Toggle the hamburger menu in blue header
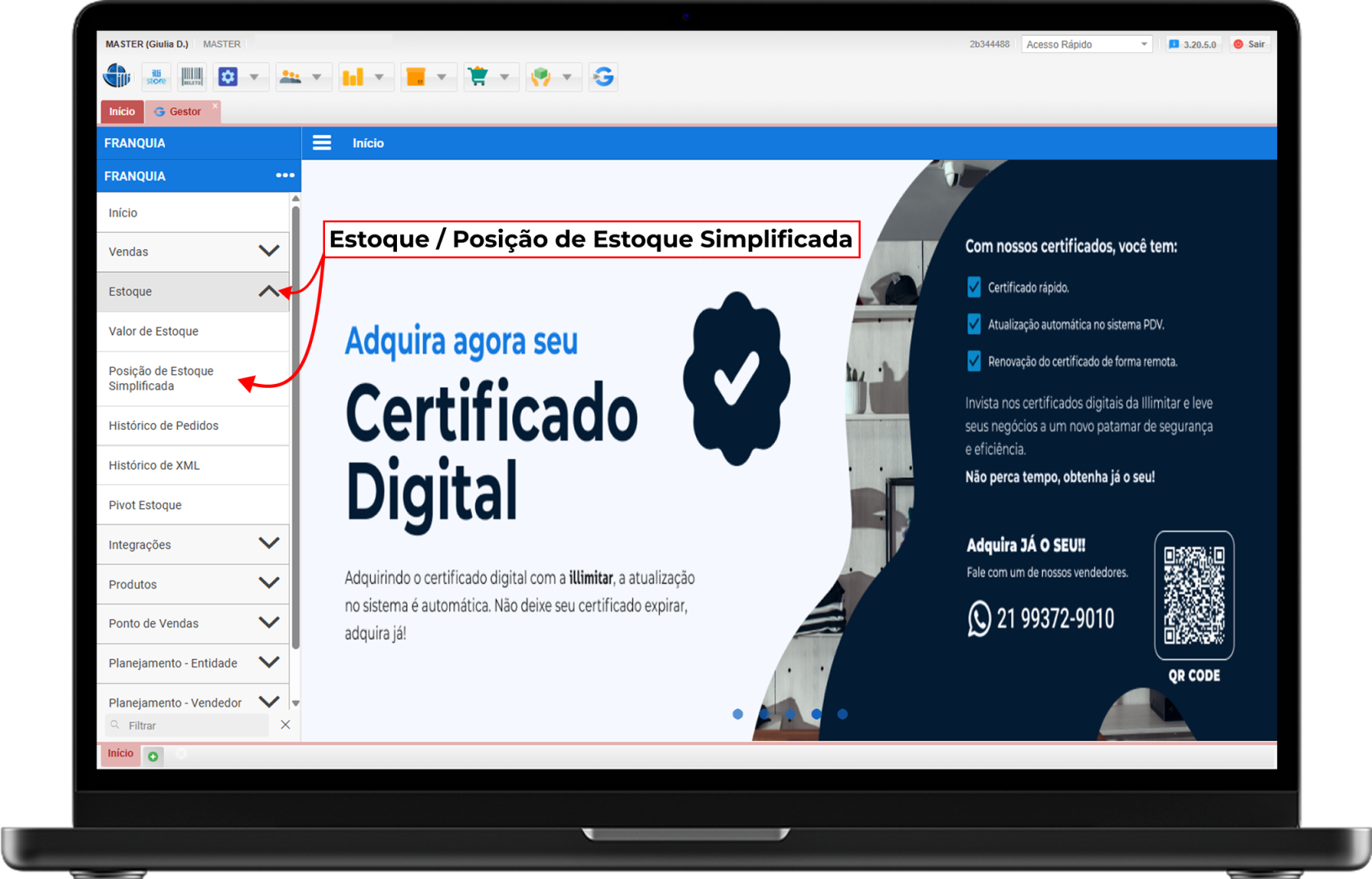 click(322, 143)
